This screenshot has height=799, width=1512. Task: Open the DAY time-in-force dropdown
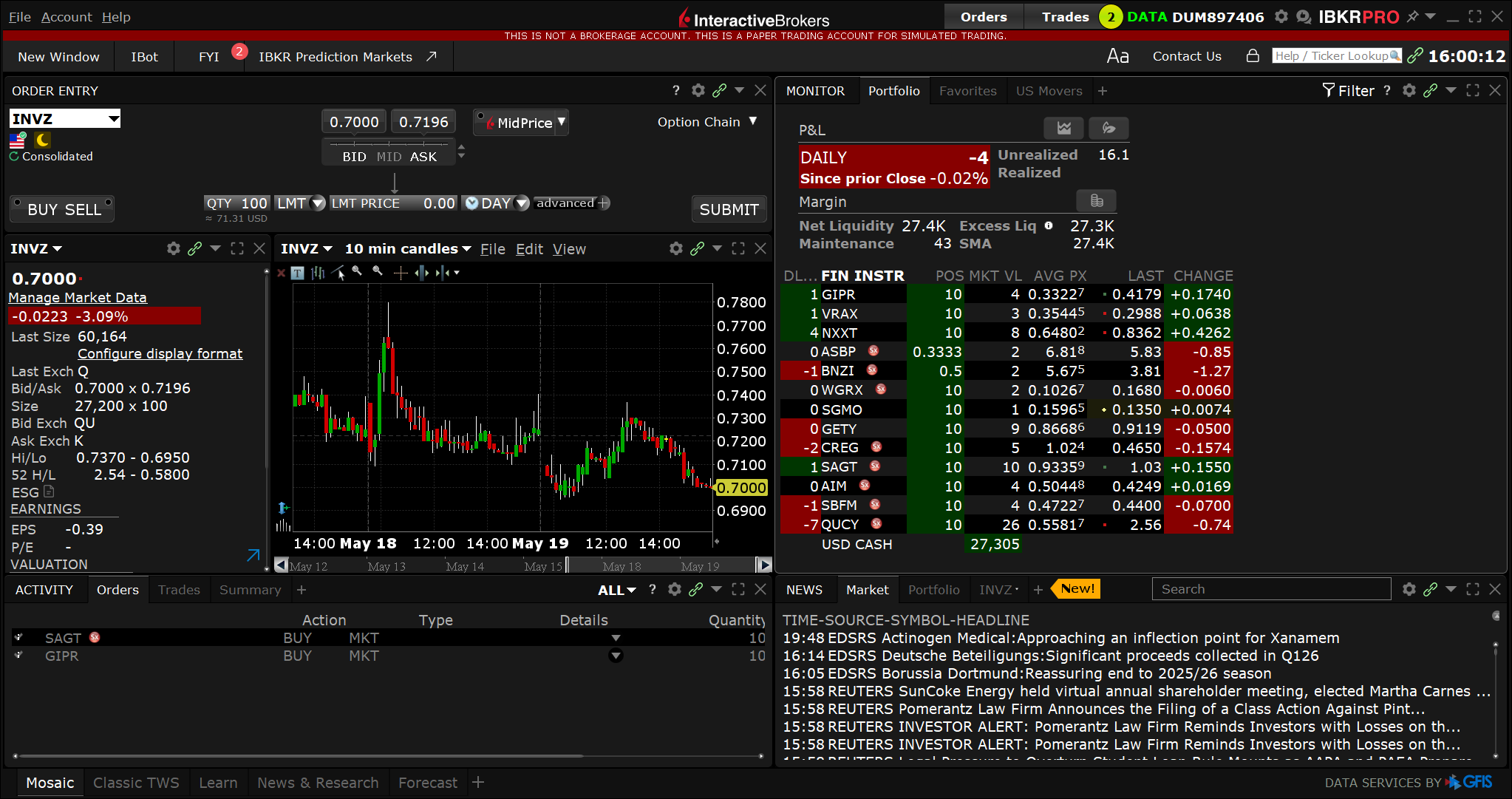[x=522, y=203]
